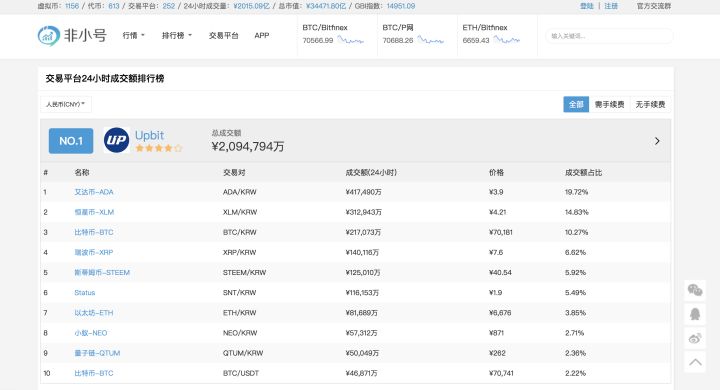Open 官方交流群 link

pyautogui.click(x=653, y=6)
